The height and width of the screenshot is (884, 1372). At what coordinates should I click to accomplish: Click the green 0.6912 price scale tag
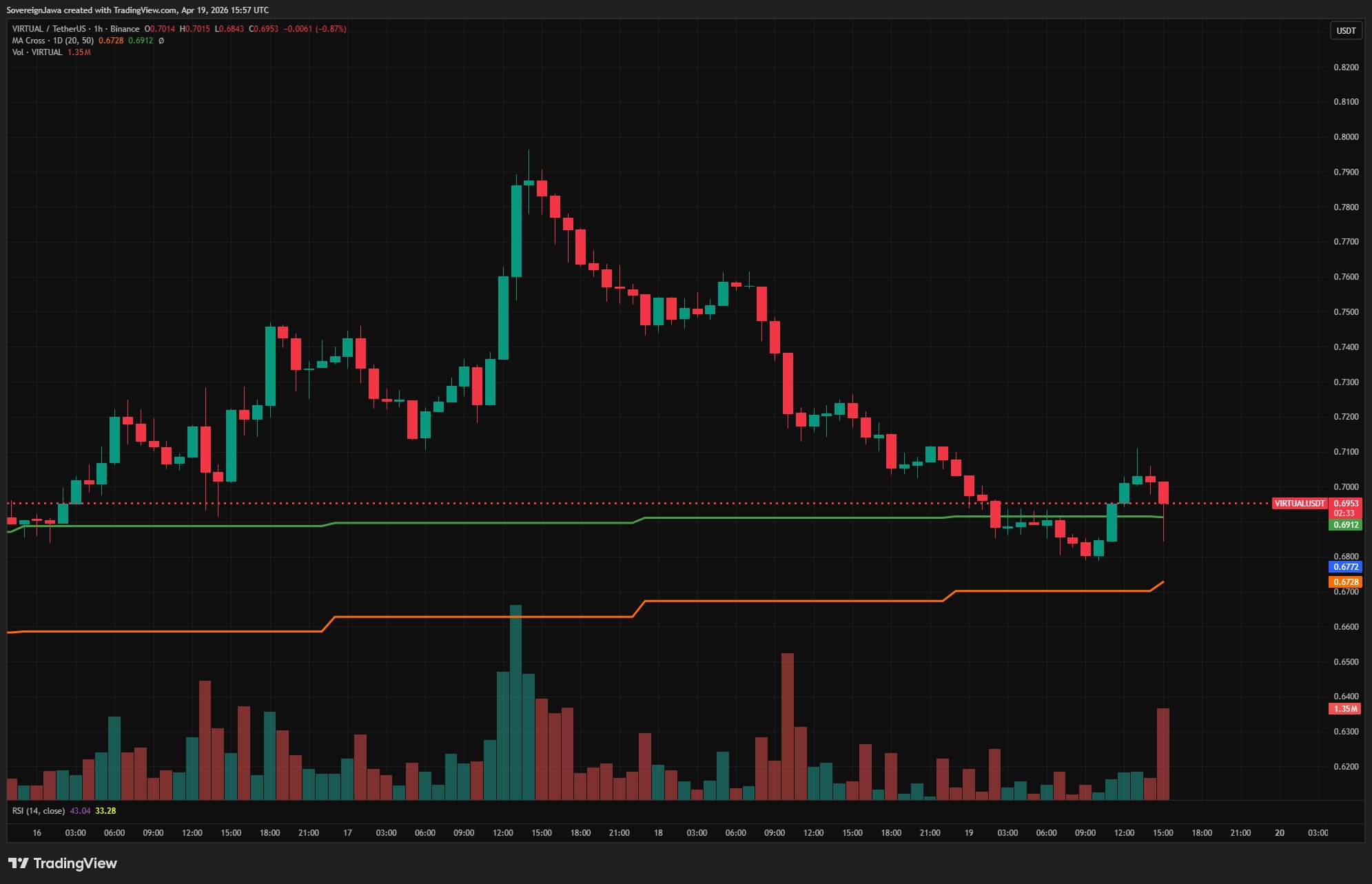(1345, 525)
